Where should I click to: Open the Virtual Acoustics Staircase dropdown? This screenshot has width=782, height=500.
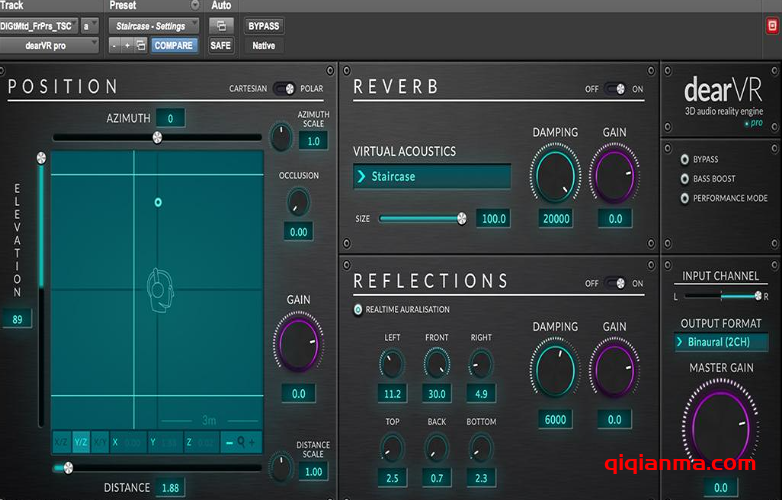tap(432, 177)
